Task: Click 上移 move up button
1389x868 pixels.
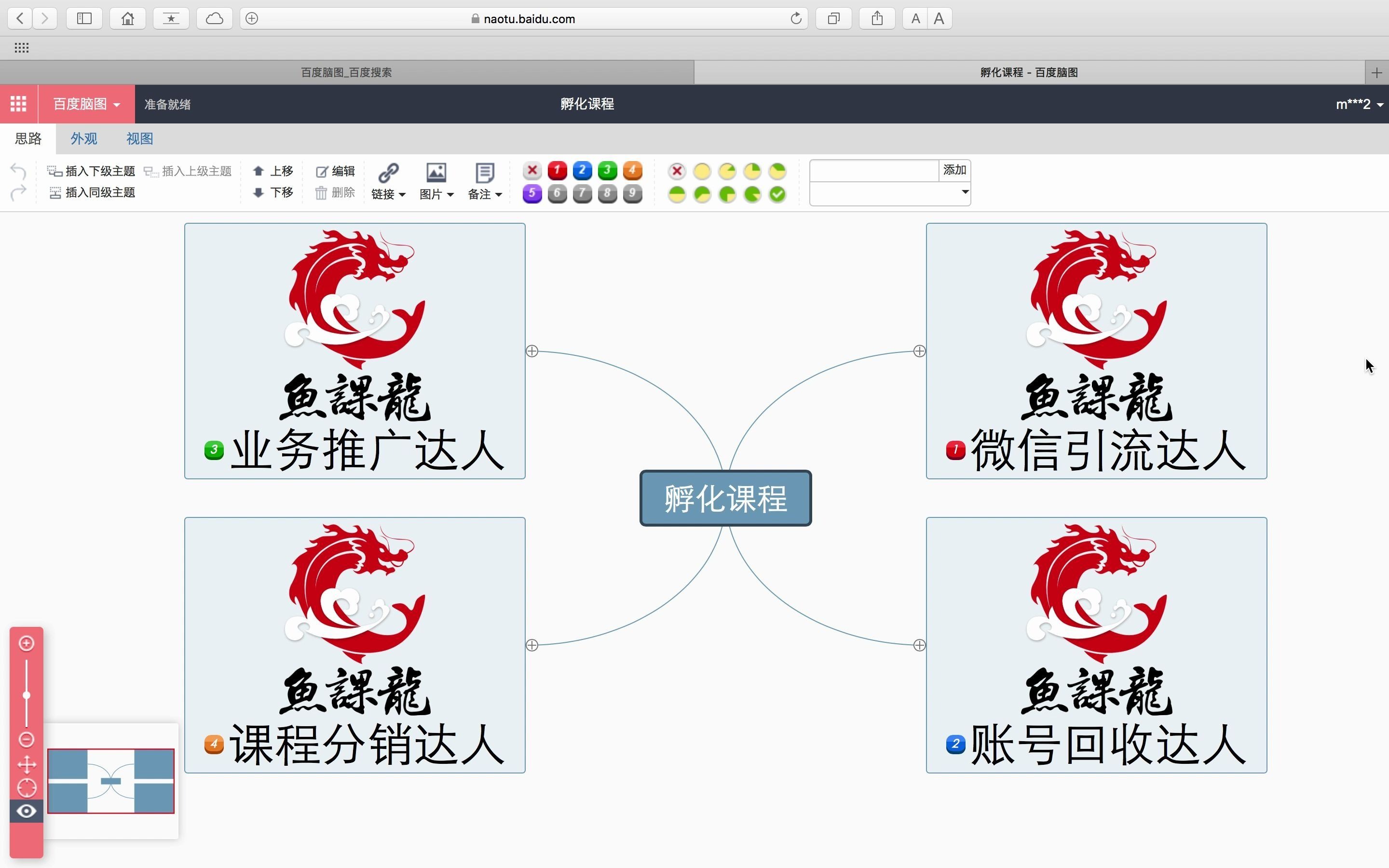Action: point(274,171)
